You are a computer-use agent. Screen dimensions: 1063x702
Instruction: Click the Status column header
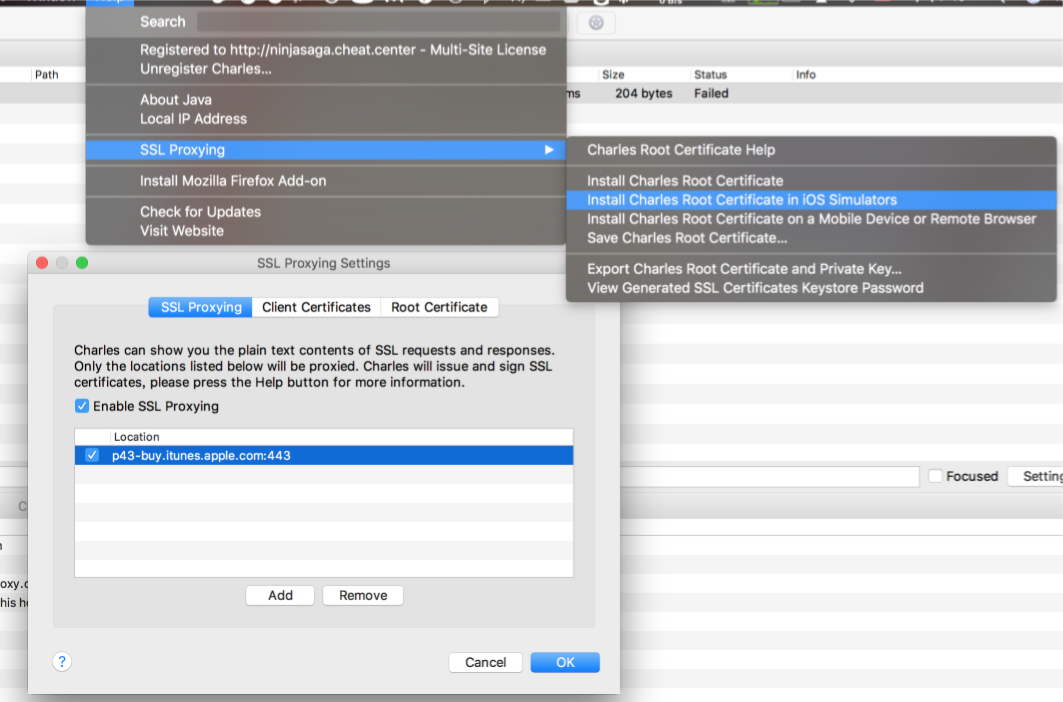coord(711,75)
